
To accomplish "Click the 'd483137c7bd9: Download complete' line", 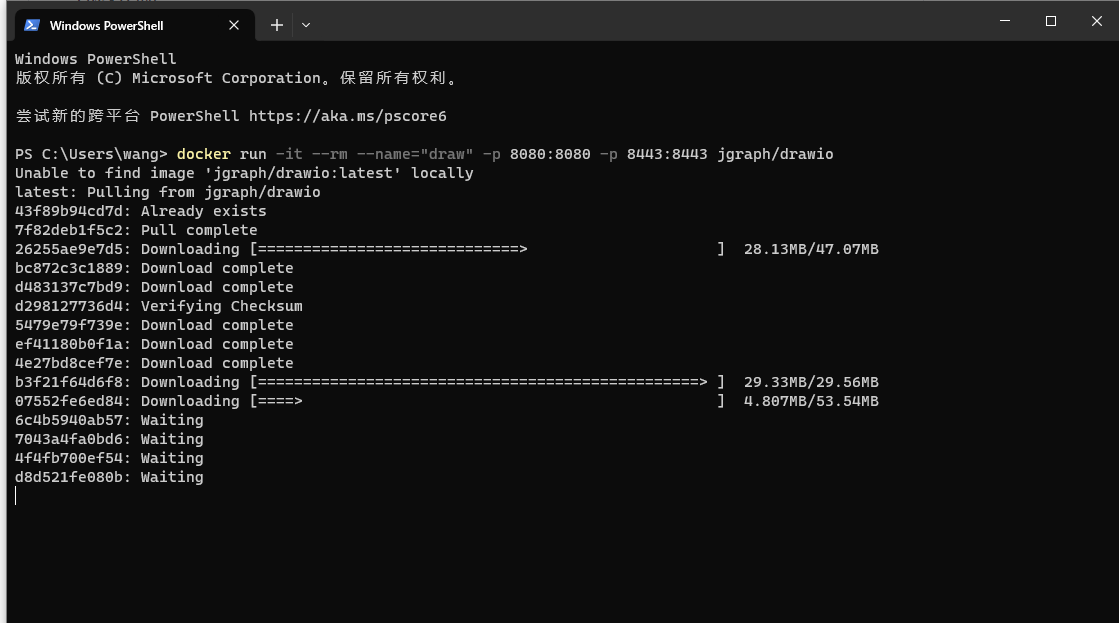I will 154,287.
